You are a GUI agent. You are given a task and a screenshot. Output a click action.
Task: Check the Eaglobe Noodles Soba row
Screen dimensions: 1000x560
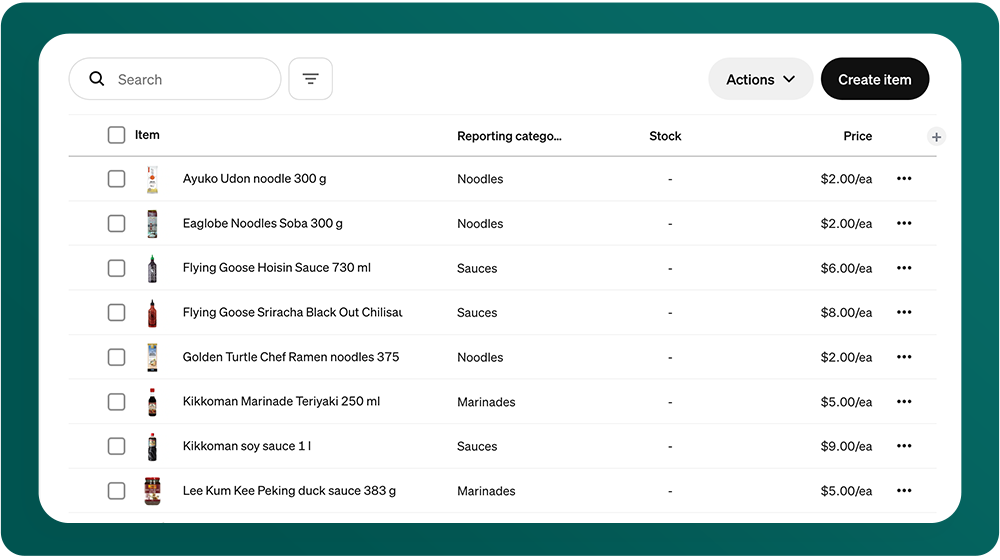[116, 223]
